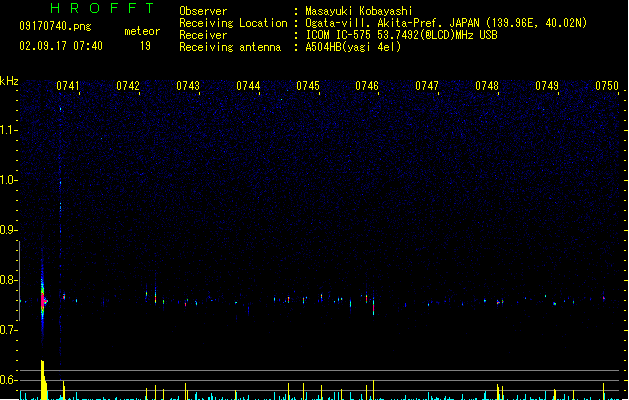Click the 0741 time marker

pyautogui.click(x=68, y=86)
